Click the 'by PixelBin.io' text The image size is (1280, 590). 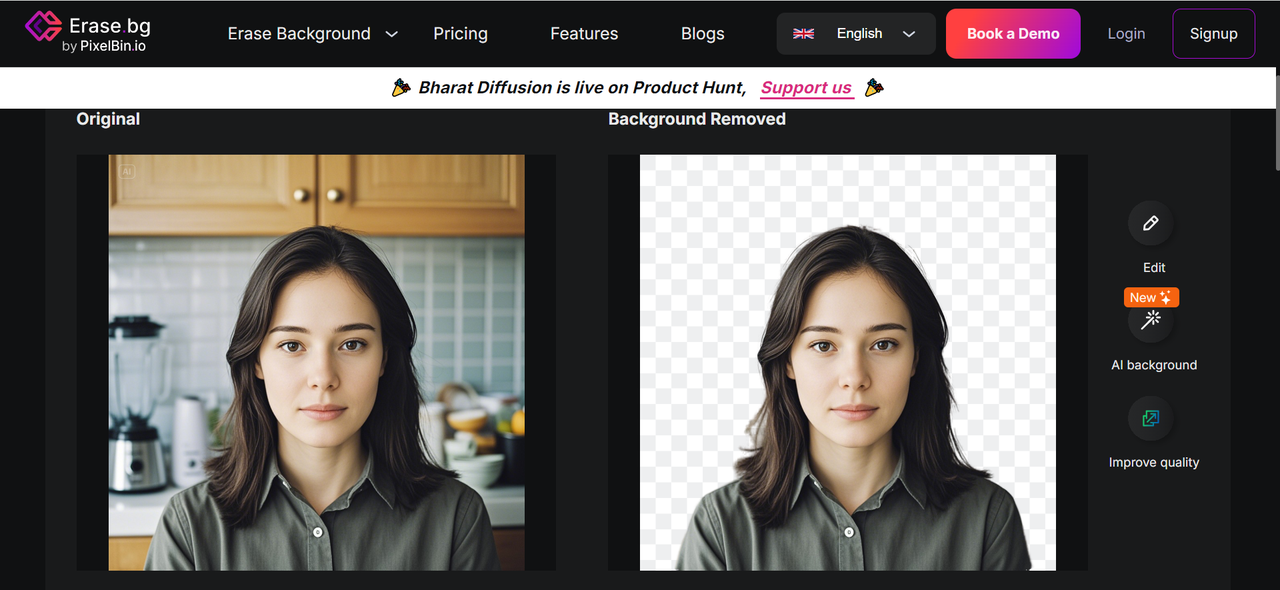(x=104, y=46)
